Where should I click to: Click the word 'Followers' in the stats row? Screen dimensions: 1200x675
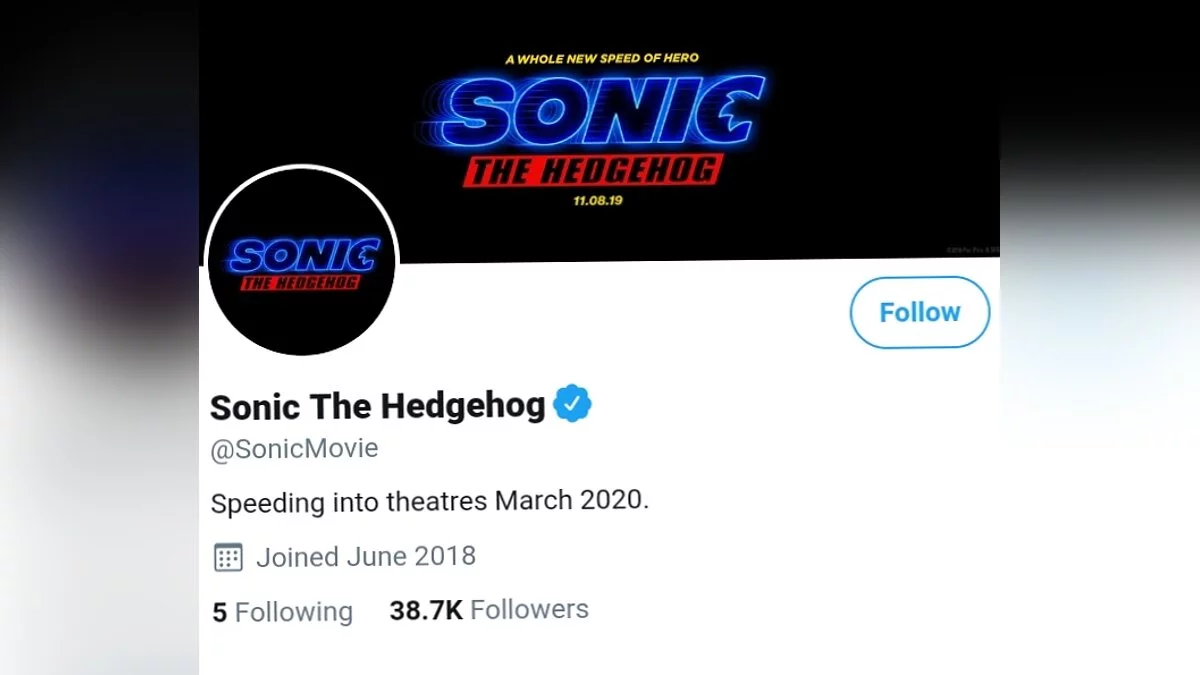(529, 609)
